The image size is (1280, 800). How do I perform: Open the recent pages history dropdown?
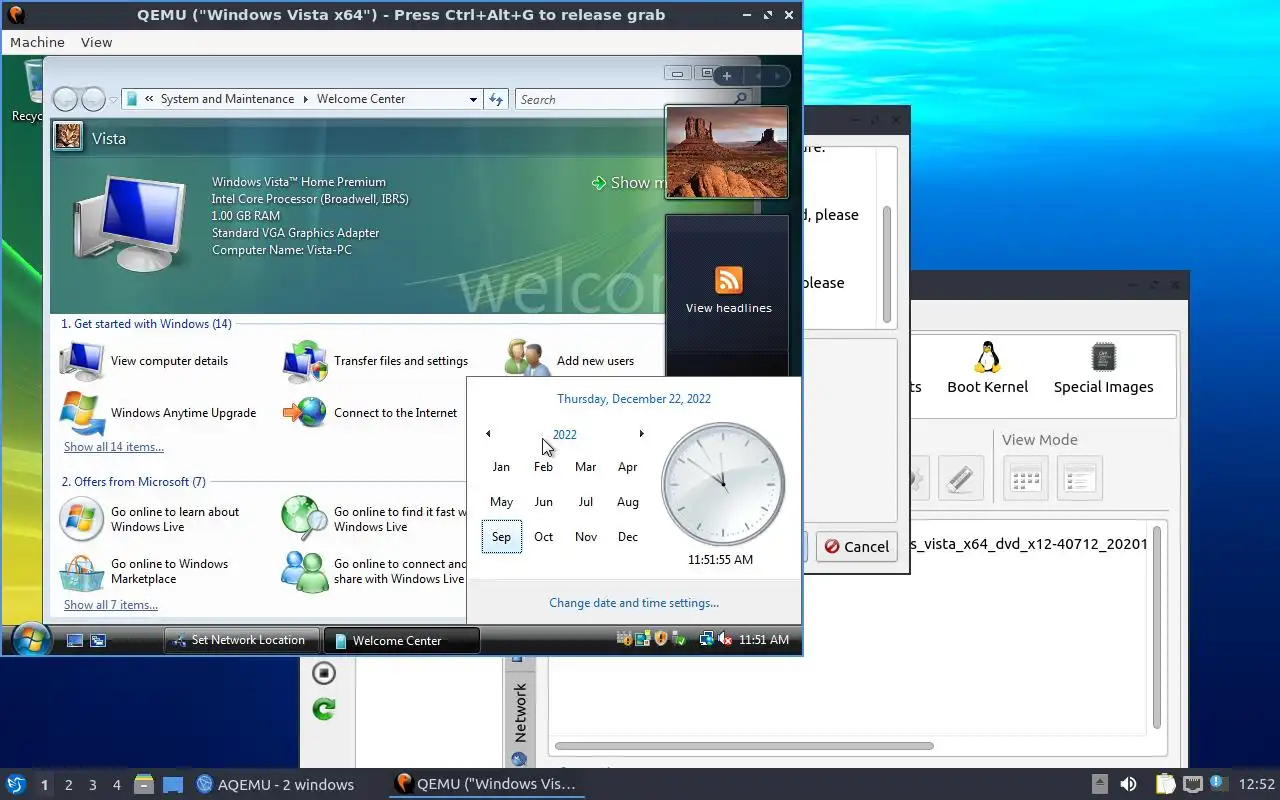[x=113, y=100]
